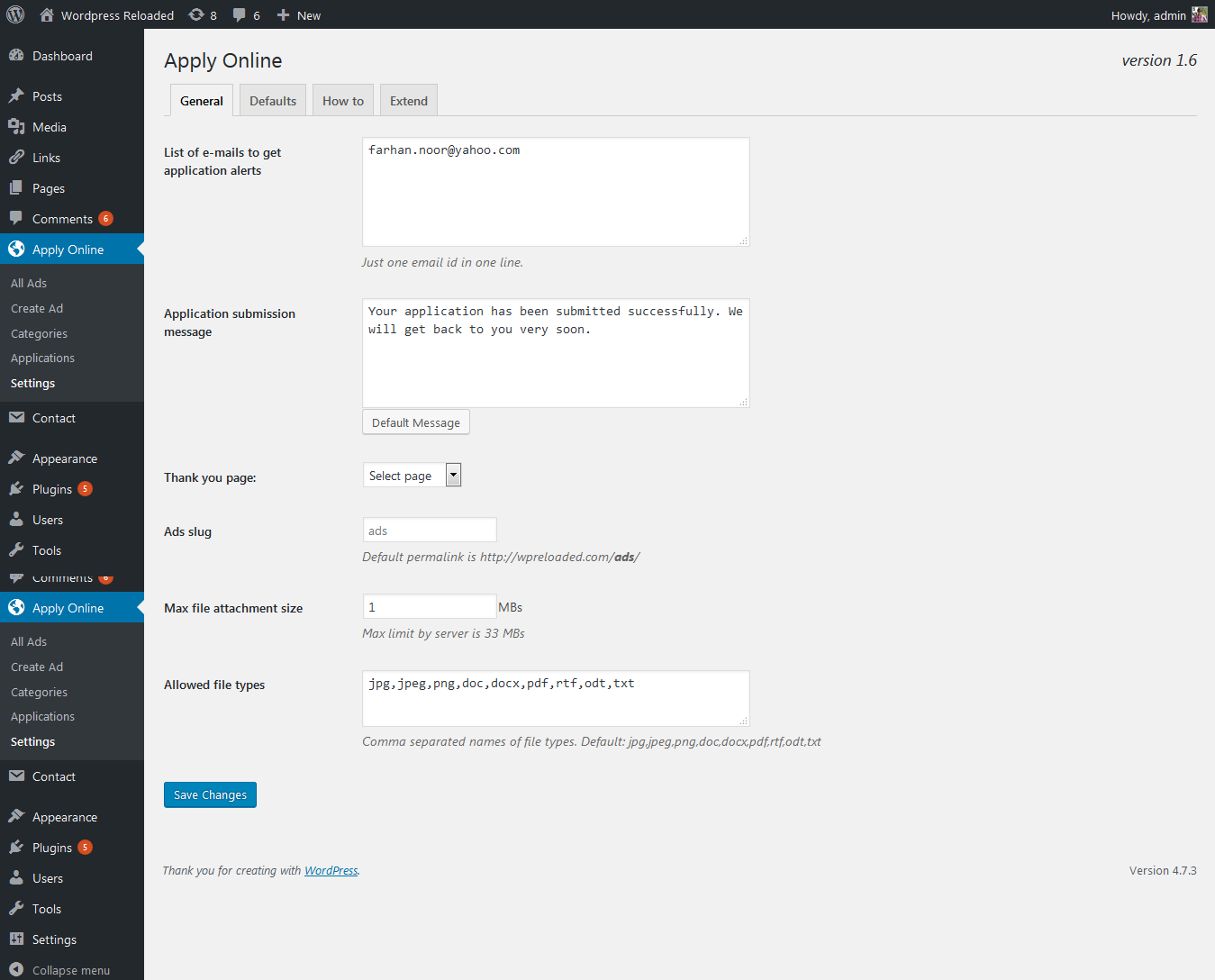Click the admin avatar picture
This screenshot has height=980, width=1215.
click(x=1199, y=14)
